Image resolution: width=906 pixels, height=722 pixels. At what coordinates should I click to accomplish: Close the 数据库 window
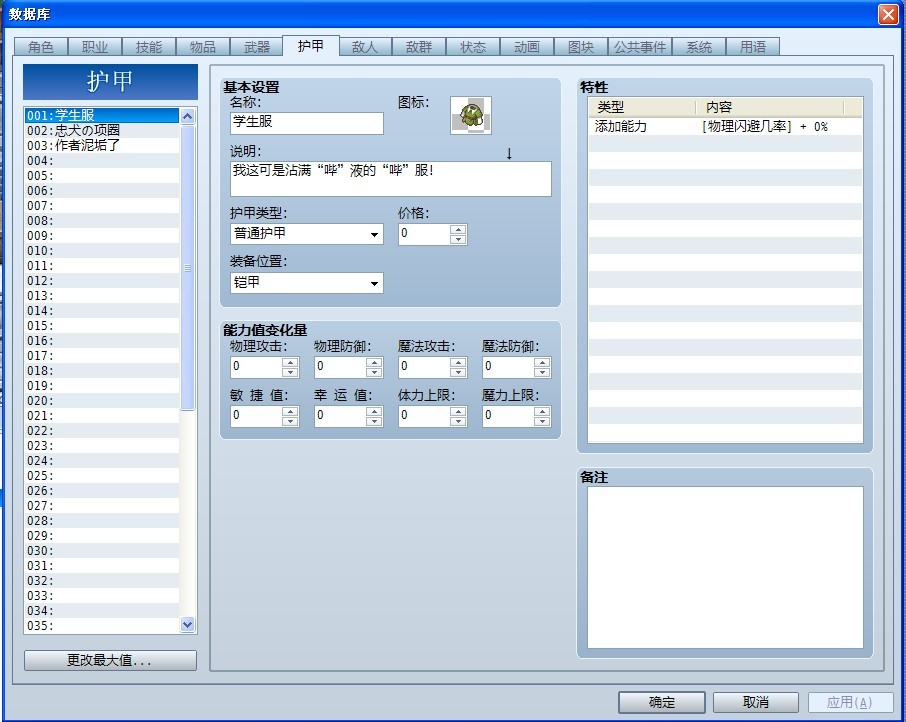[888, 14]
